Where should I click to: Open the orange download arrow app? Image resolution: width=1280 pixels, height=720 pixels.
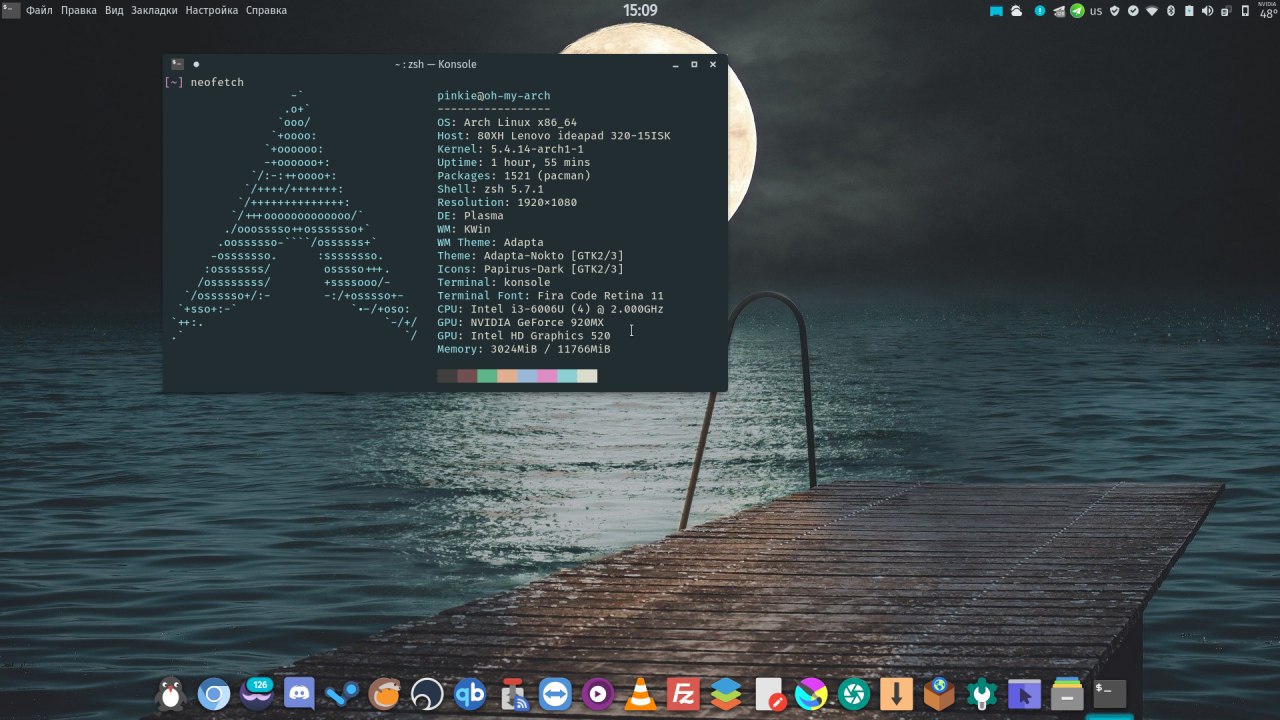coord(897,693)
